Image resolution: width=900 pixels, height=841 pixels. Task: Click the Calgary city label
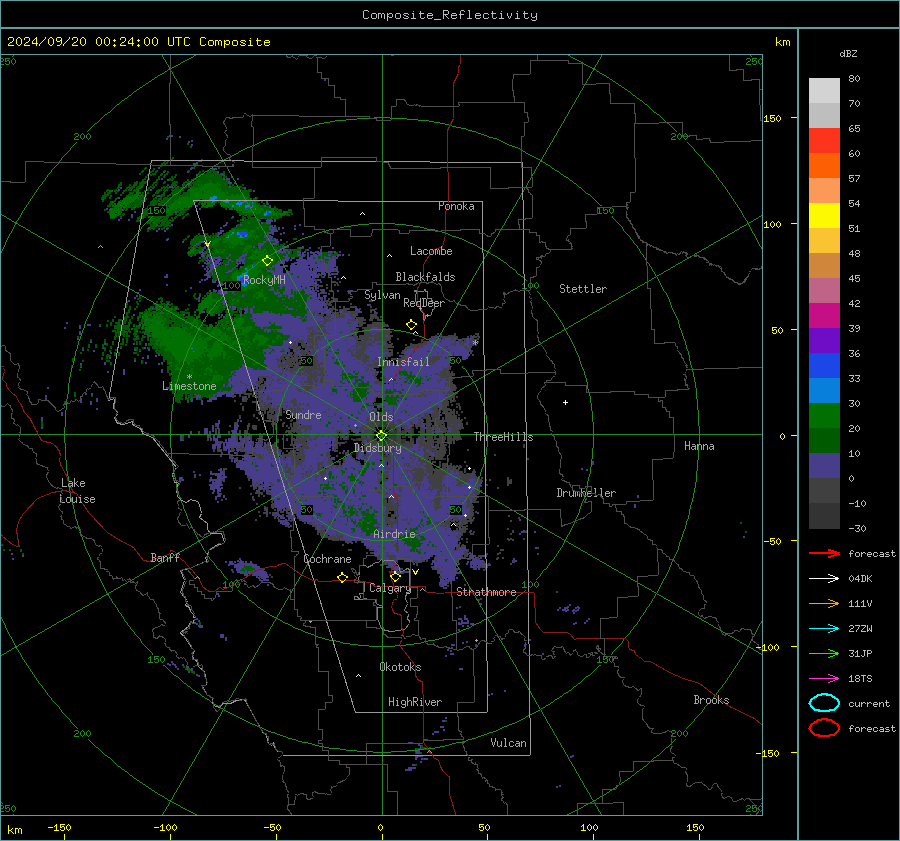click(x=390, y=588)
